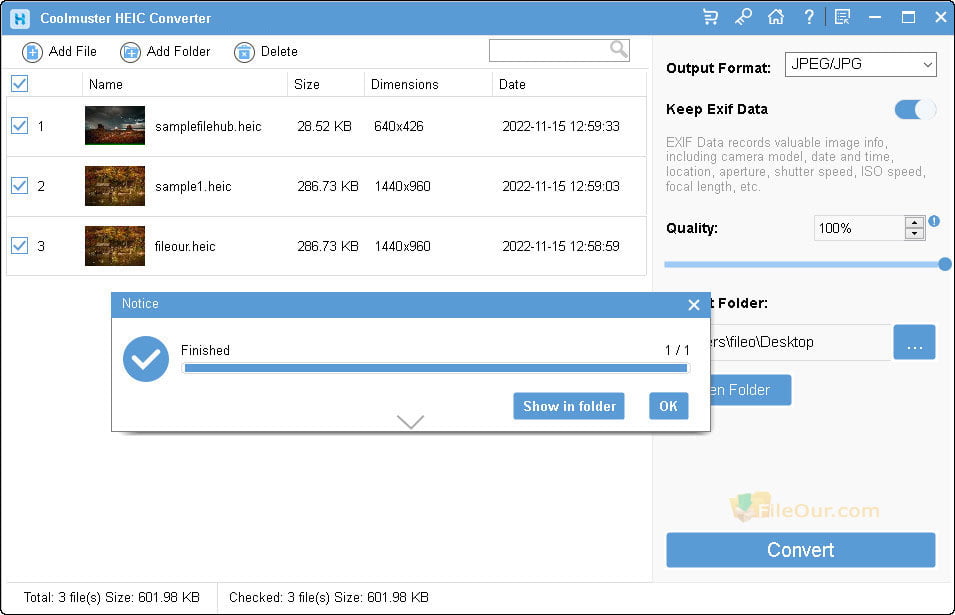Click the Add File button
955x615 pixels.
pyautogui.click(x=59, y=52)
